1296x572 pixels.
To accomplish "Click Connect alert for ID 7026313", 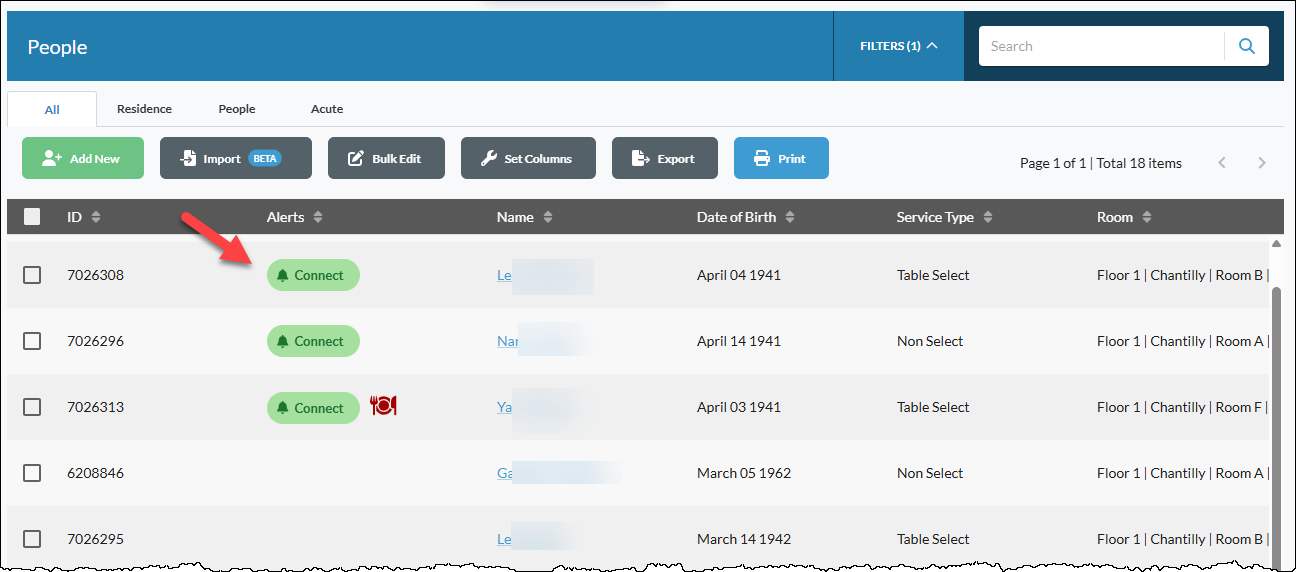I will tap(313, 408).
